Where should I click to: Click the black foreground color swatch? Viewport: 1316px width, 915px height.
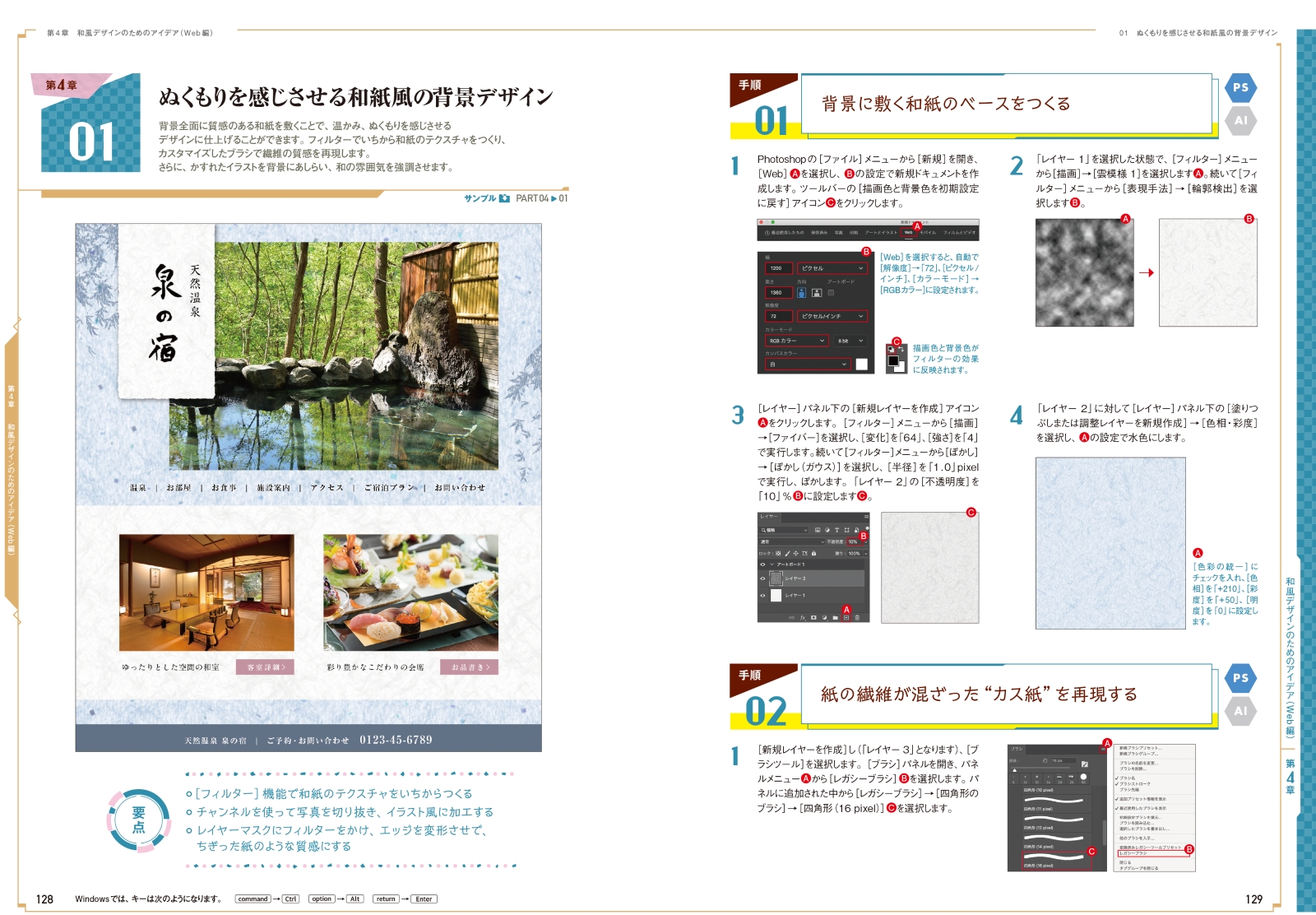click(893, 360)
